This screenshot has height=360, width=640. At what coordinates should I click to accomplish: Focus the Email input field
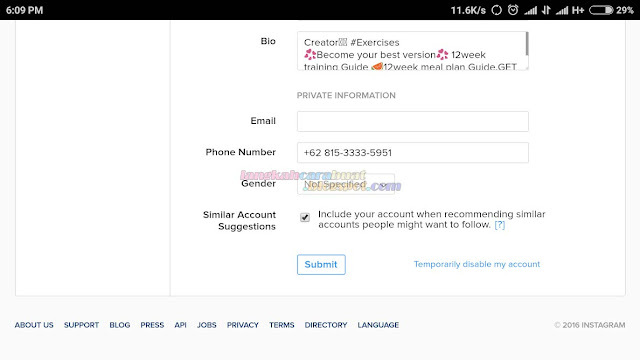(413, 121)
